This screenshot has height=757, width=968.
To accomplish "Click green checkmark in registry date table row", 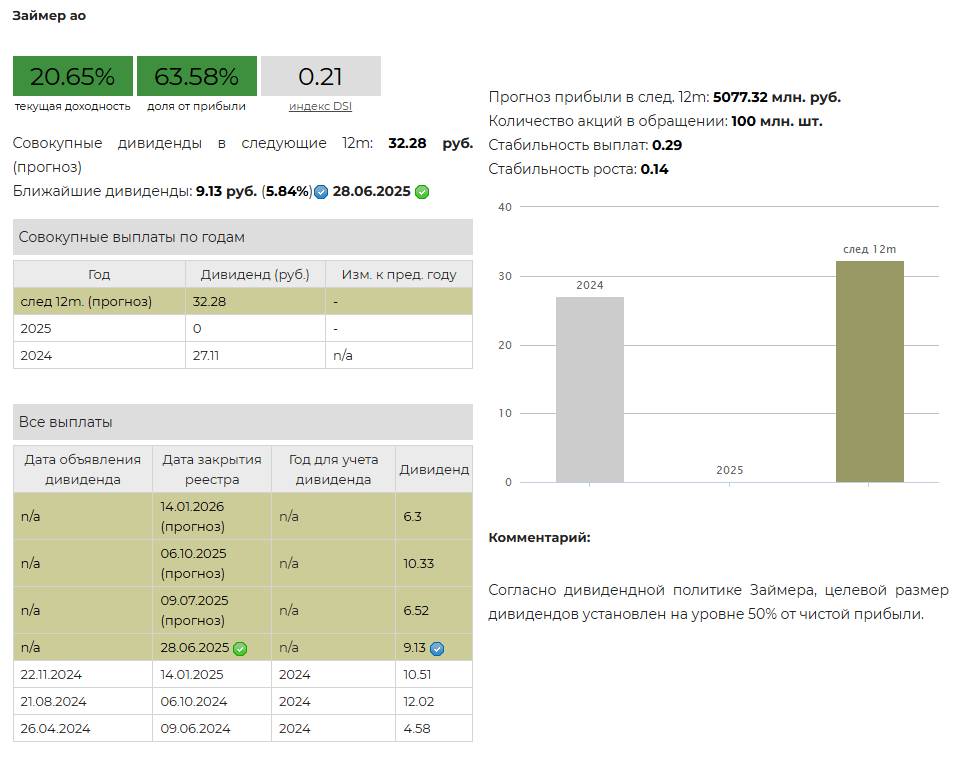I will 240,648.
